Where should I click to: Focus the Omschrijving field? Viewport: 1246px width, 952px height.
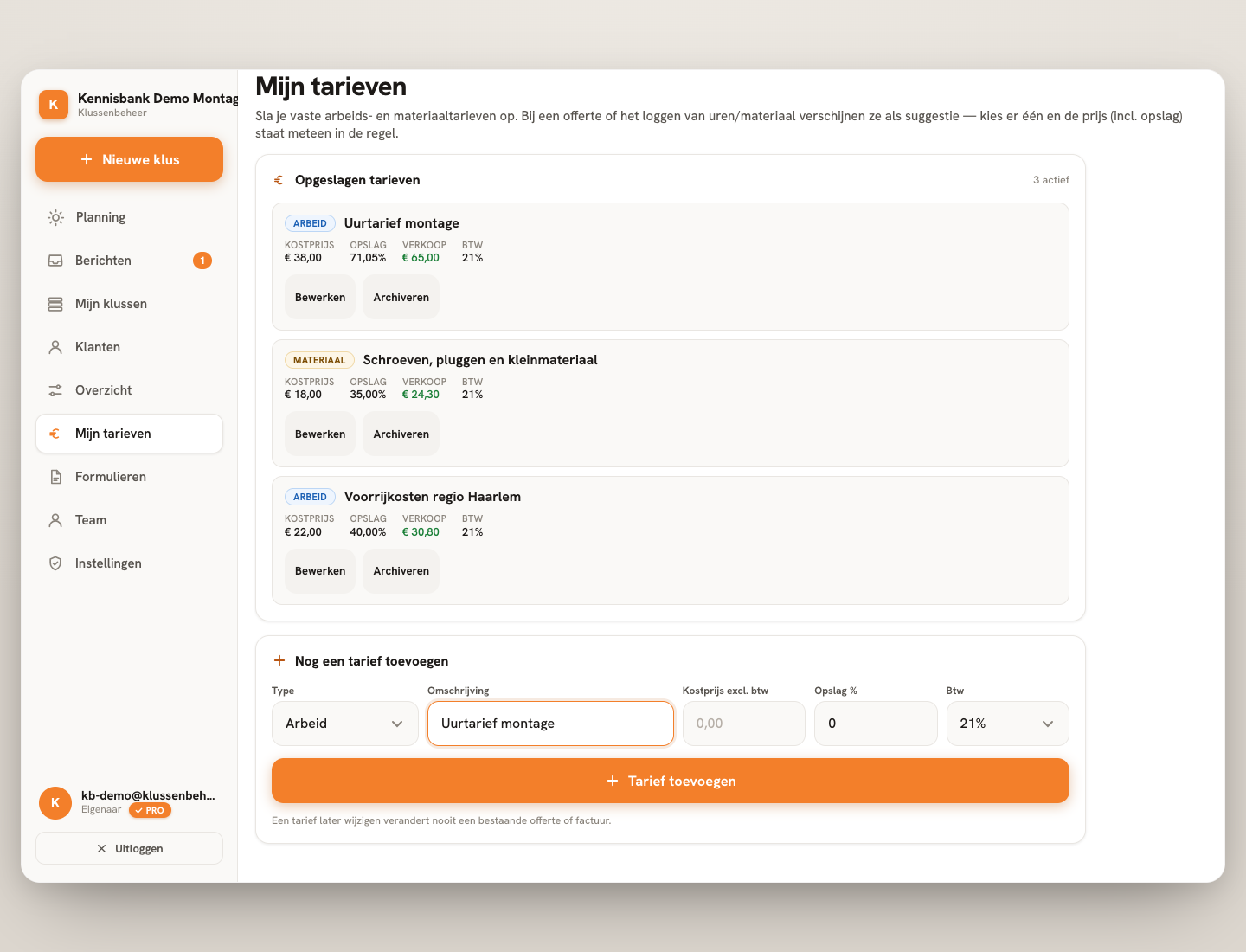(550, 724)
